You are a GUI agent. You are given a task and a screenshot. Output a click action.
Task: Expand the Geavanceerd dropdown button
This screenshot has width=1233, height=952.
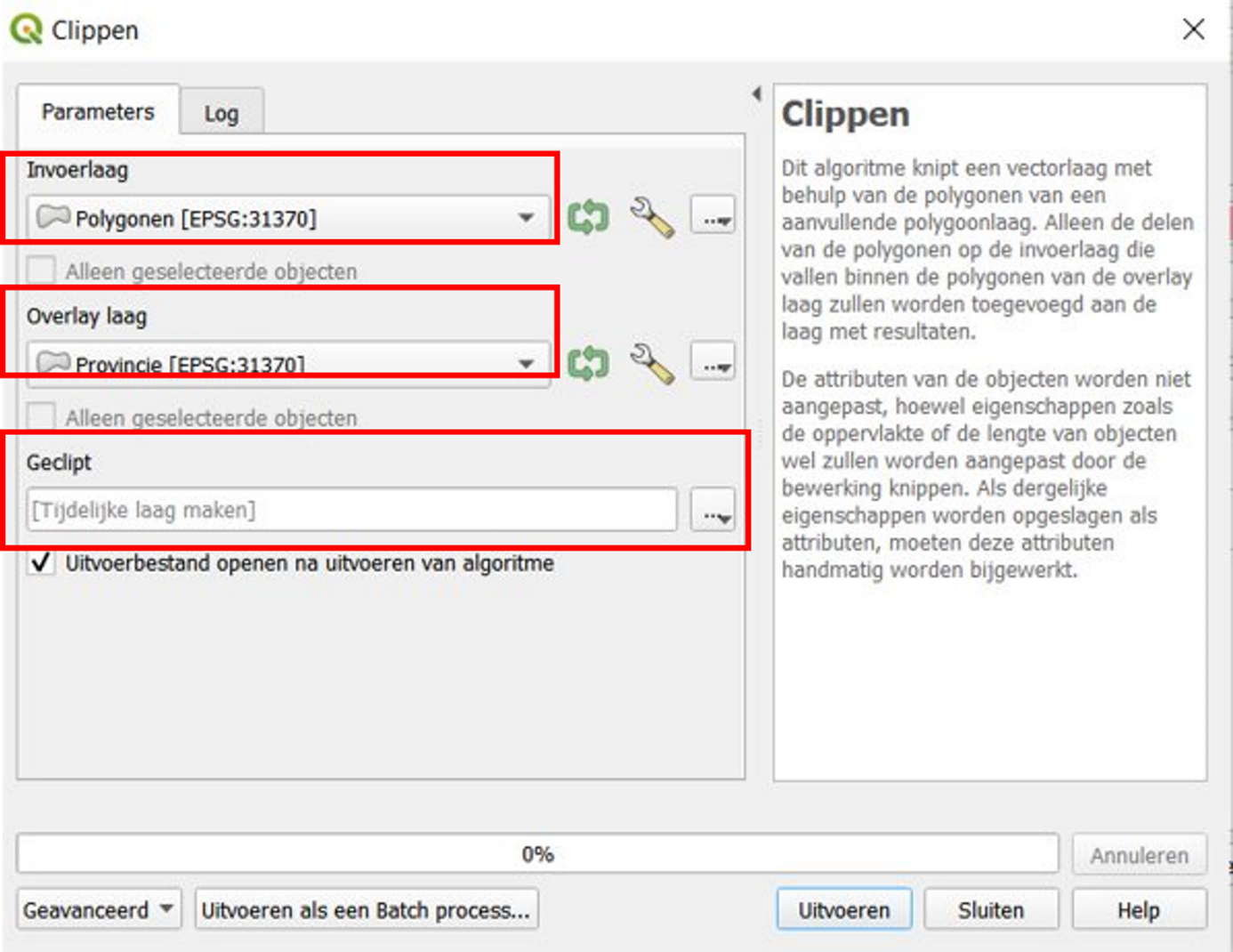pyautogui.click(x=99, y=910)
